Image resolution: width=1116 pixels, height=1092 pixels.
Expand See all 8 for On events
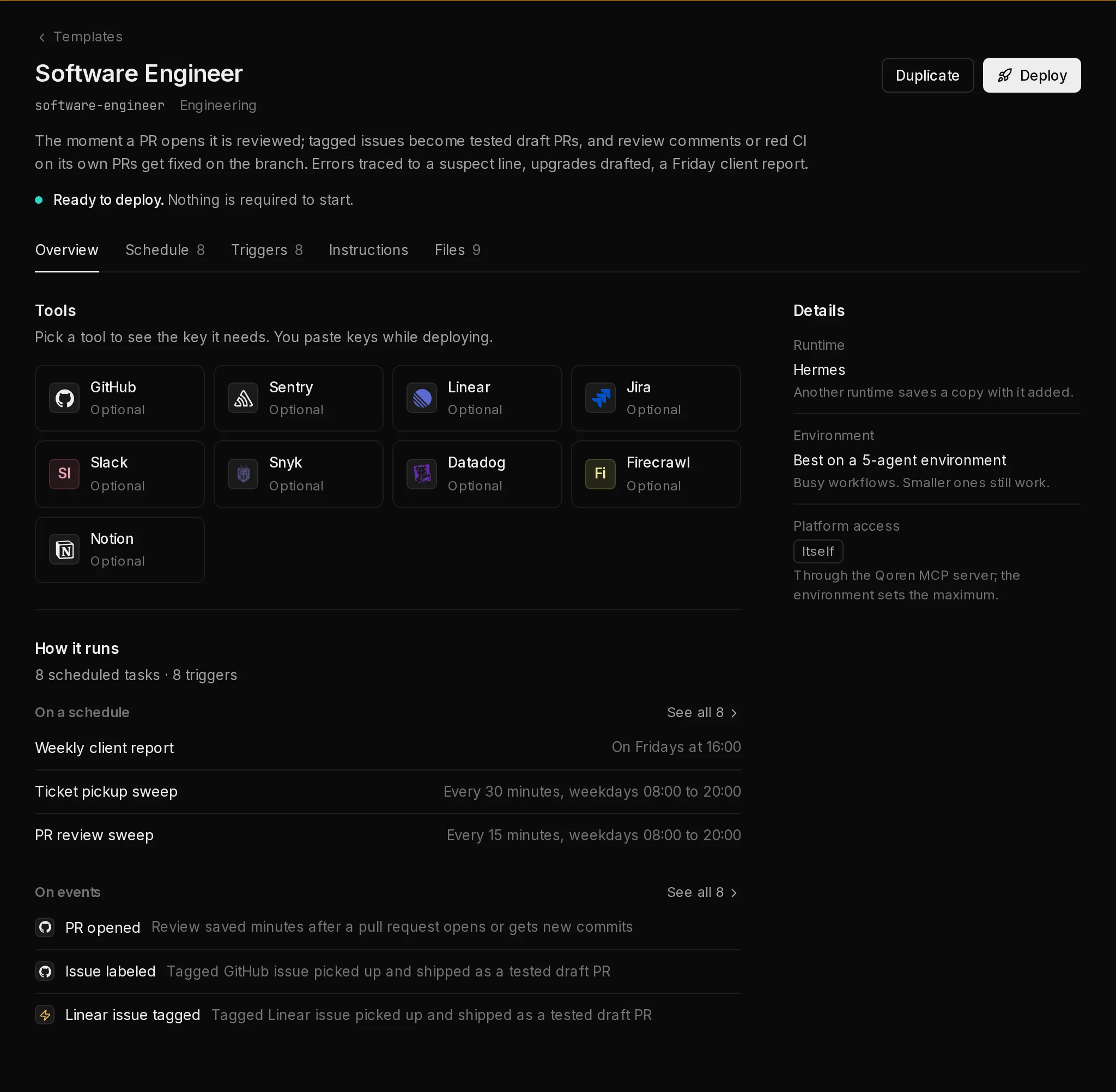click(703, 893)
